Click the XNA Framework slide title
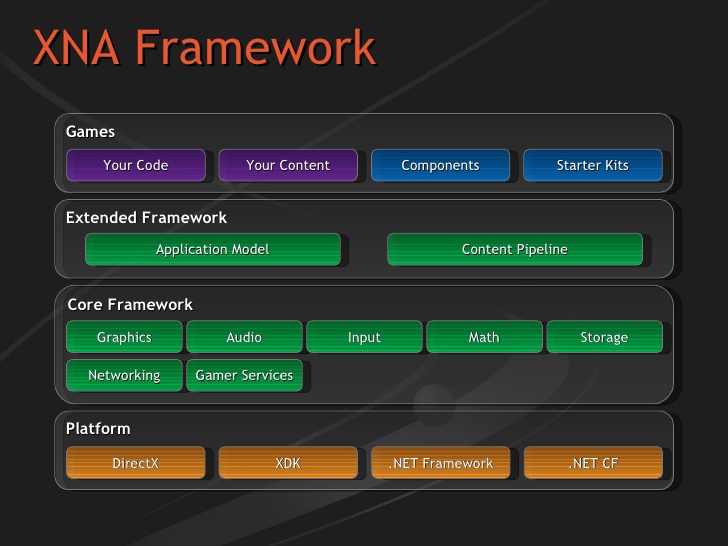 [204, 48]
